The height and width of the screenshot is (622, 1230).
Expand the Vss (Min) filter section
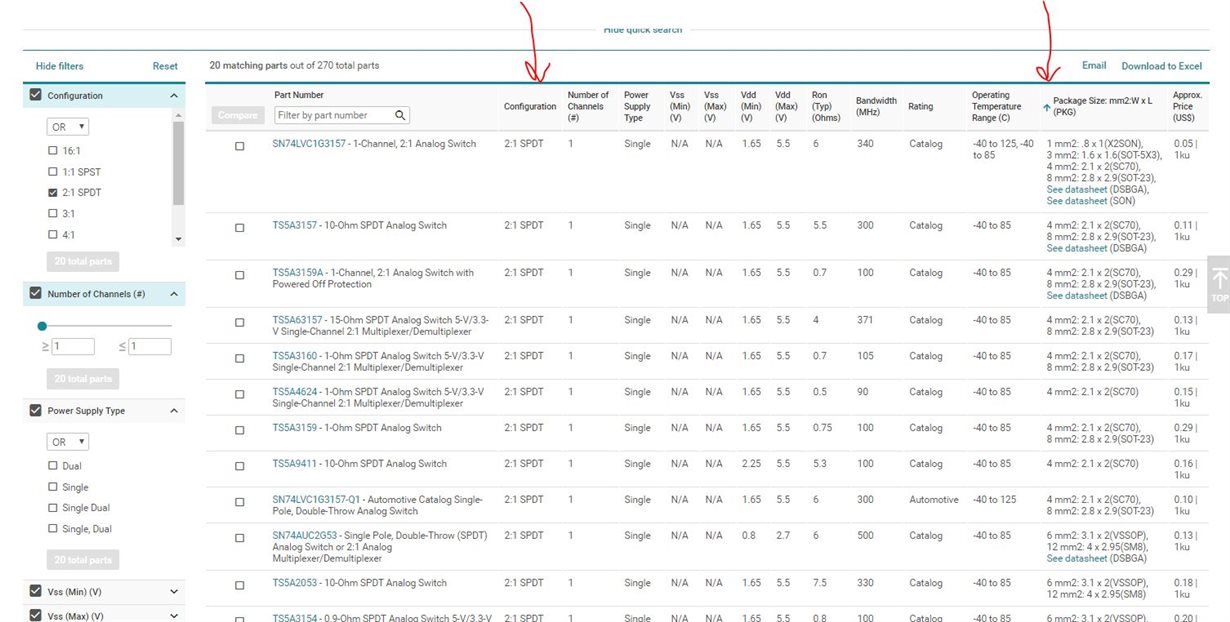tap(173, 592)
